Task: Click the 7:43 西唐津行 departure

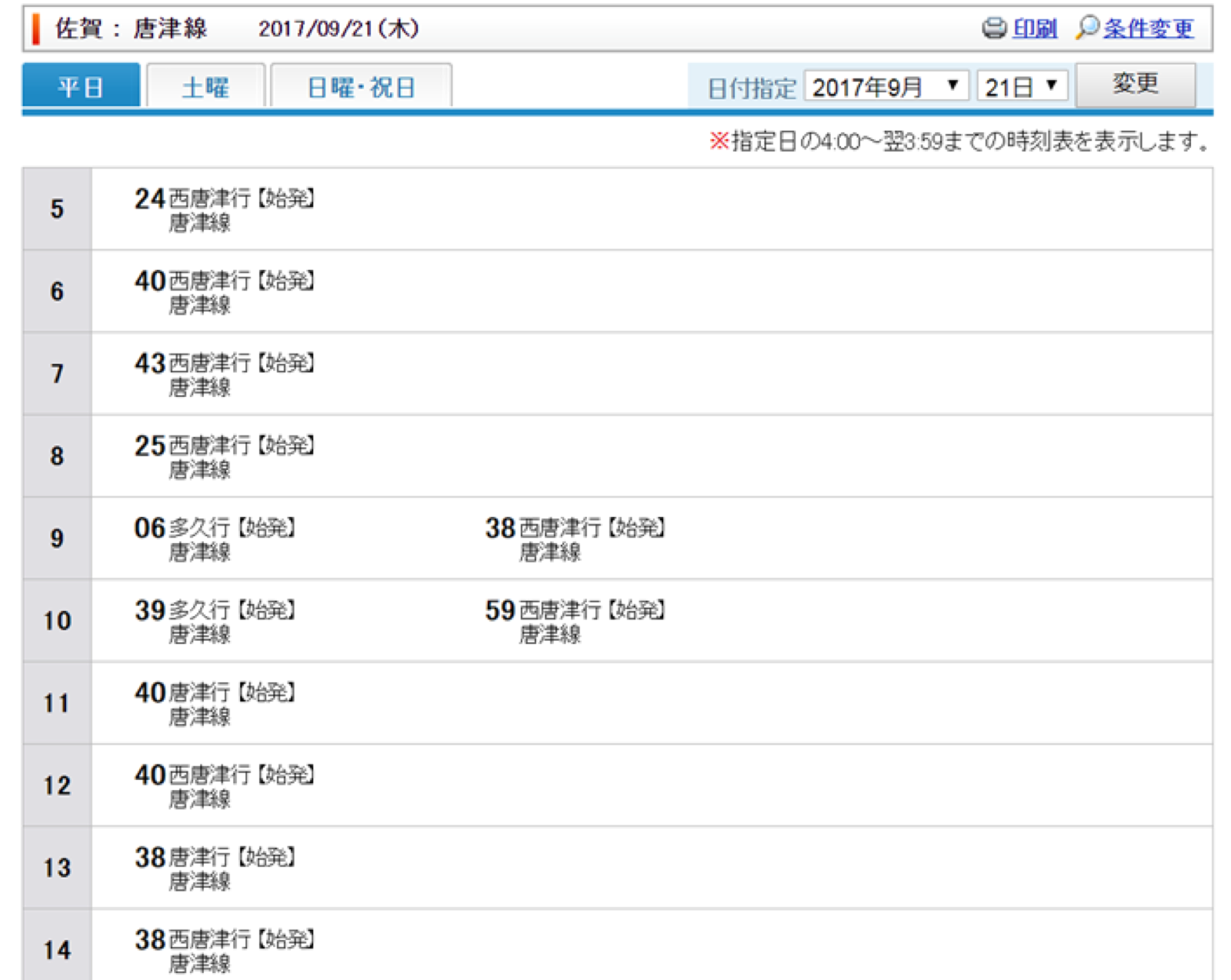Action: tap(224, 374)
